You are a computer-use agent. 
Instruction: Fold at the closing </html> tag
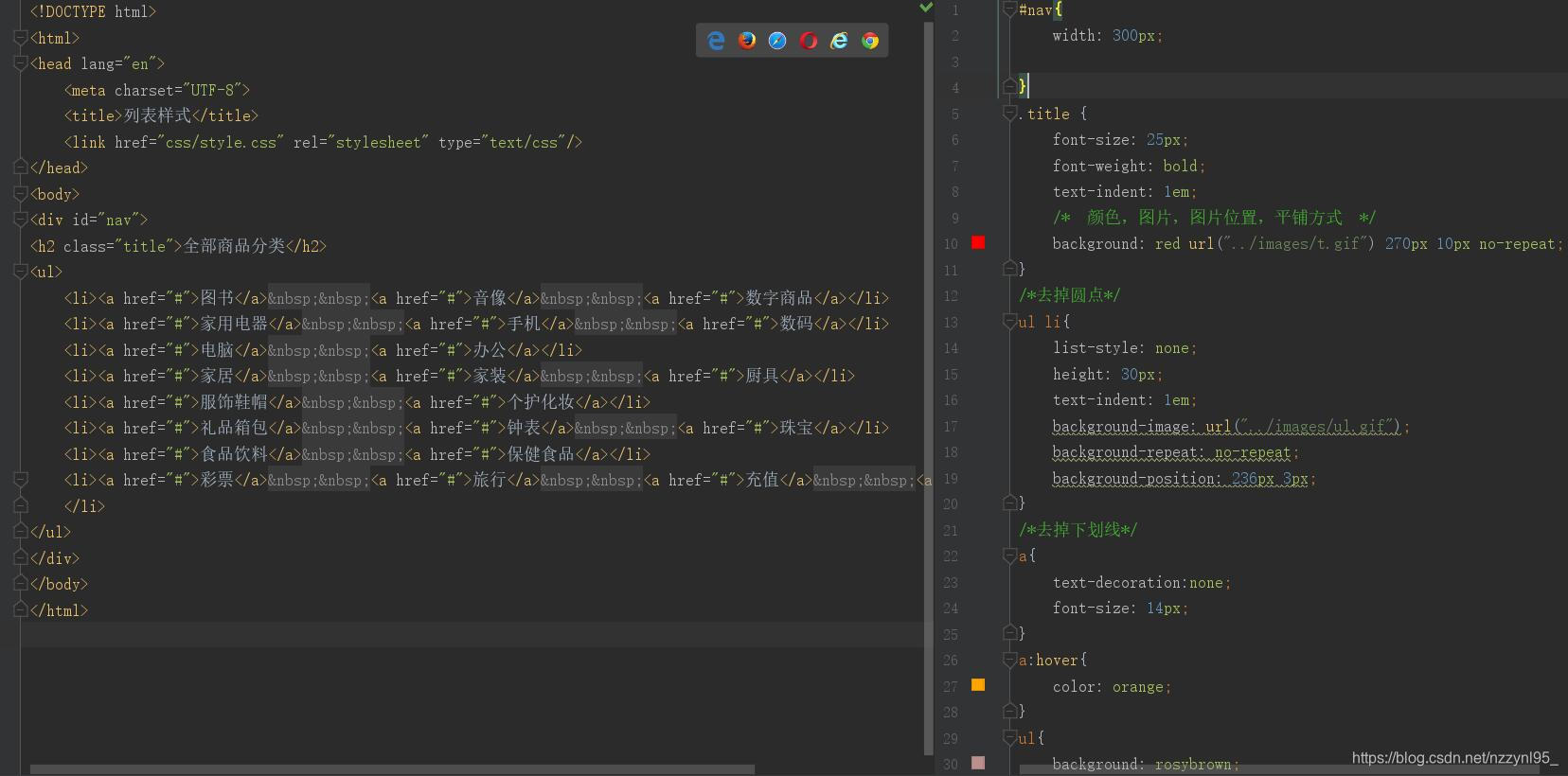(x=21, y=610)
